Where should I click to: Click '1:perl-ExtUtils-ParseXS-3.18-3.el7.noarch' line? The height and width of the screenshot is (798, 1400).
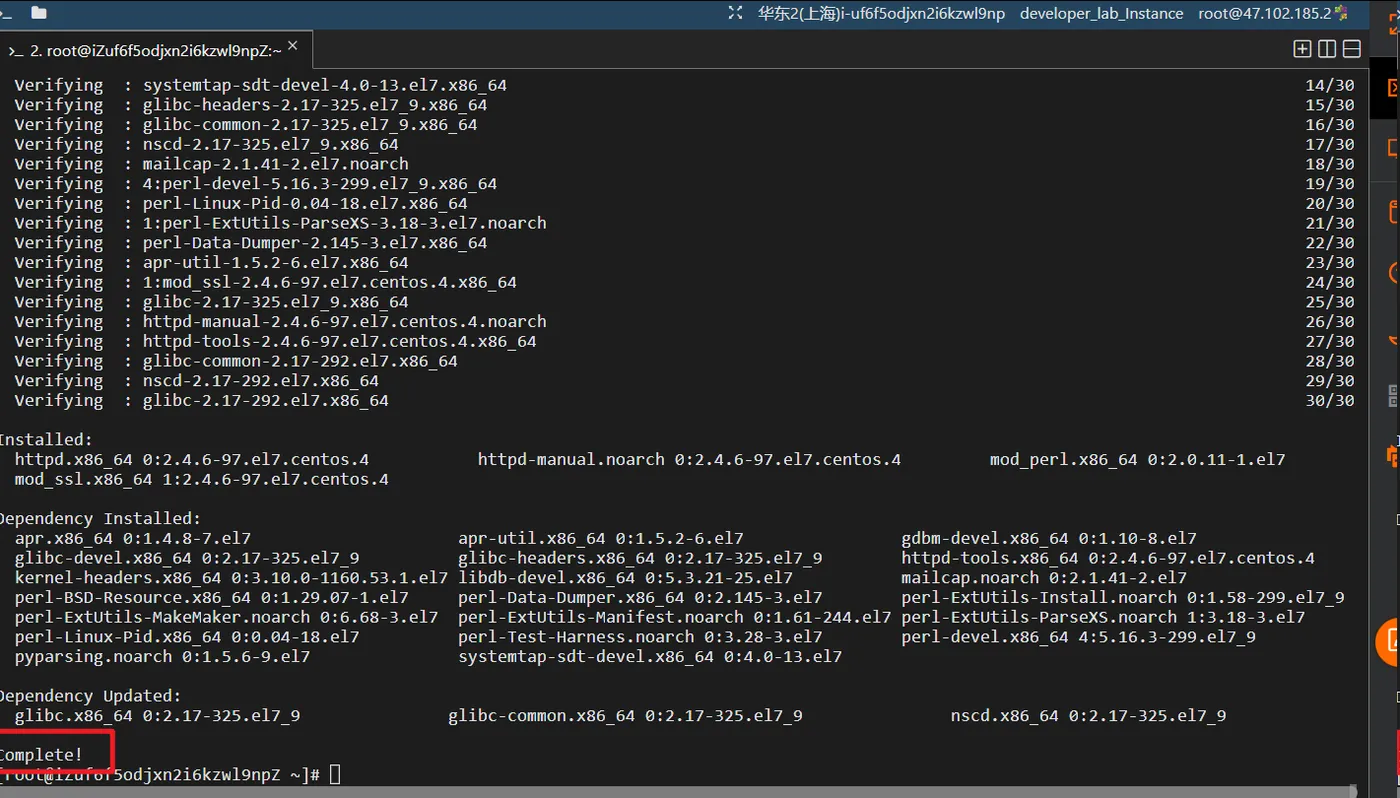pos(345,223)
